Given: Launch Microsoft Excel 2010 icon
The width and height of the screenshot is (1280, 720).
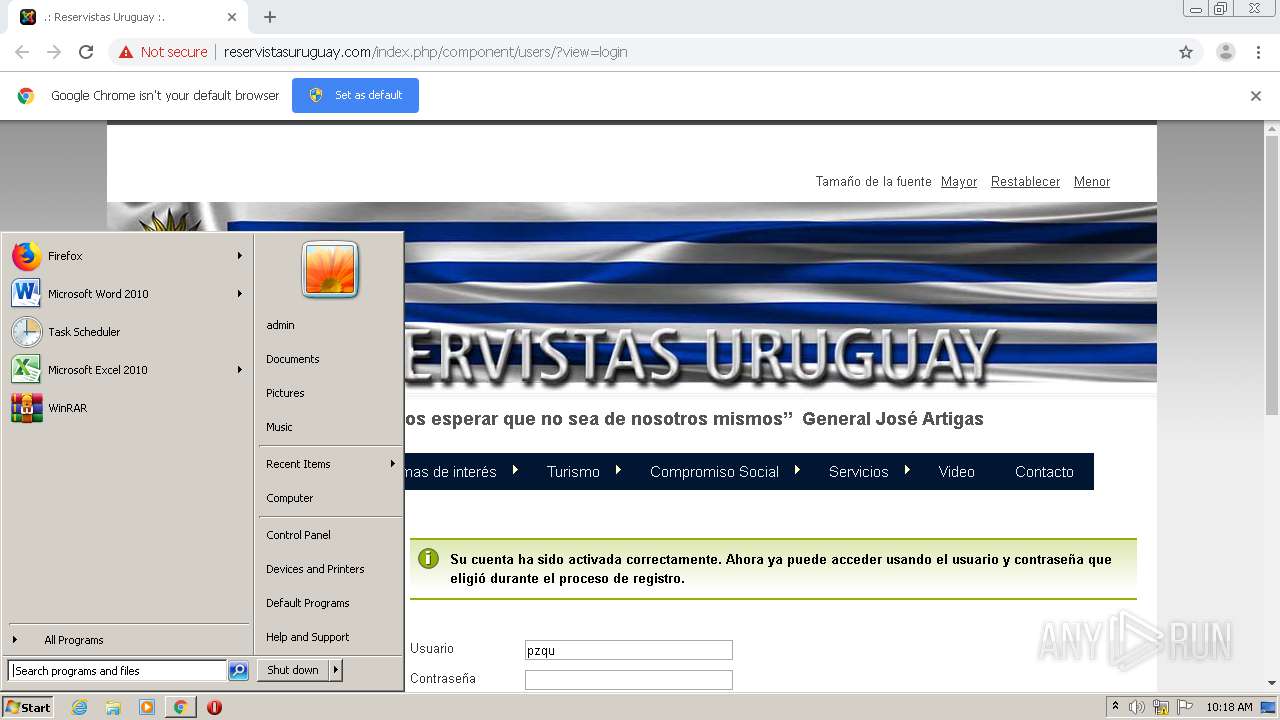Looking at the screenshot, I should point(26,370).
